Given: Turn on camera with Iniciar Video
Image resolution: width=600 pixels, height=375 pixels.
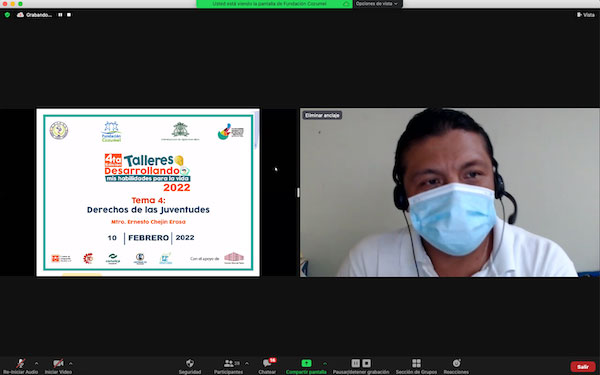Looking at the screenshot, I should 58,363.
